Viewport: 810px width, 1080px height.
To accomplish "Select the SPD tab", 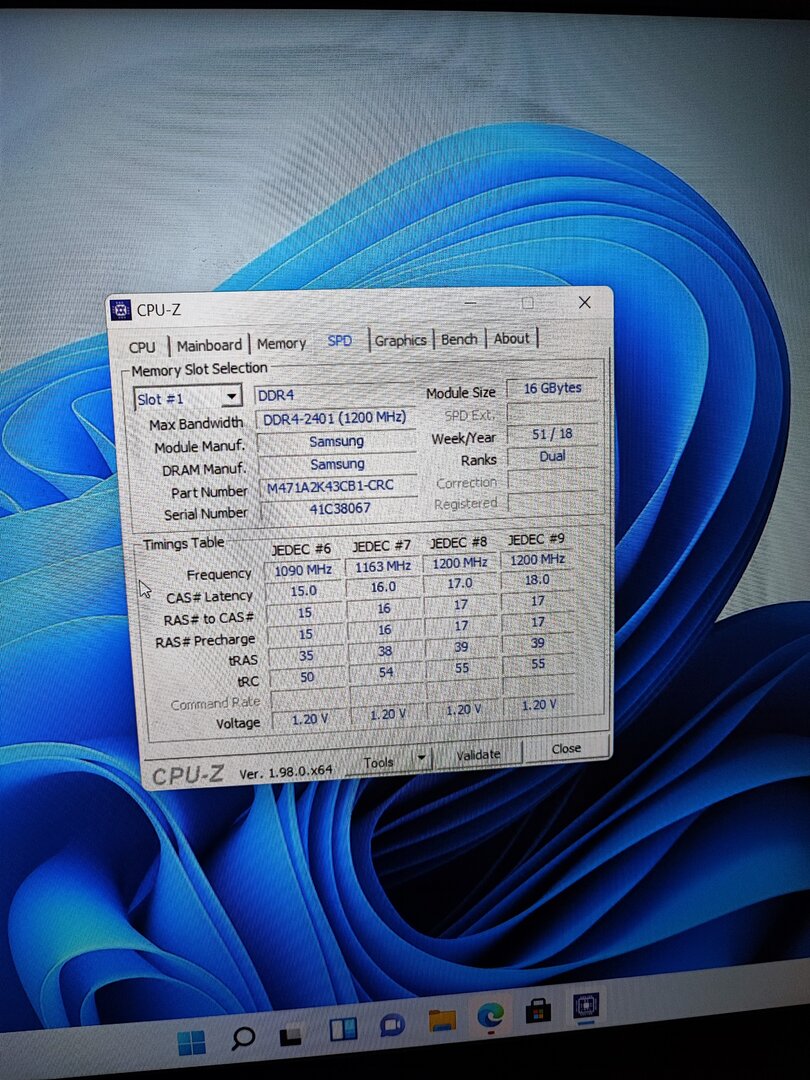I will click(340, 341).
